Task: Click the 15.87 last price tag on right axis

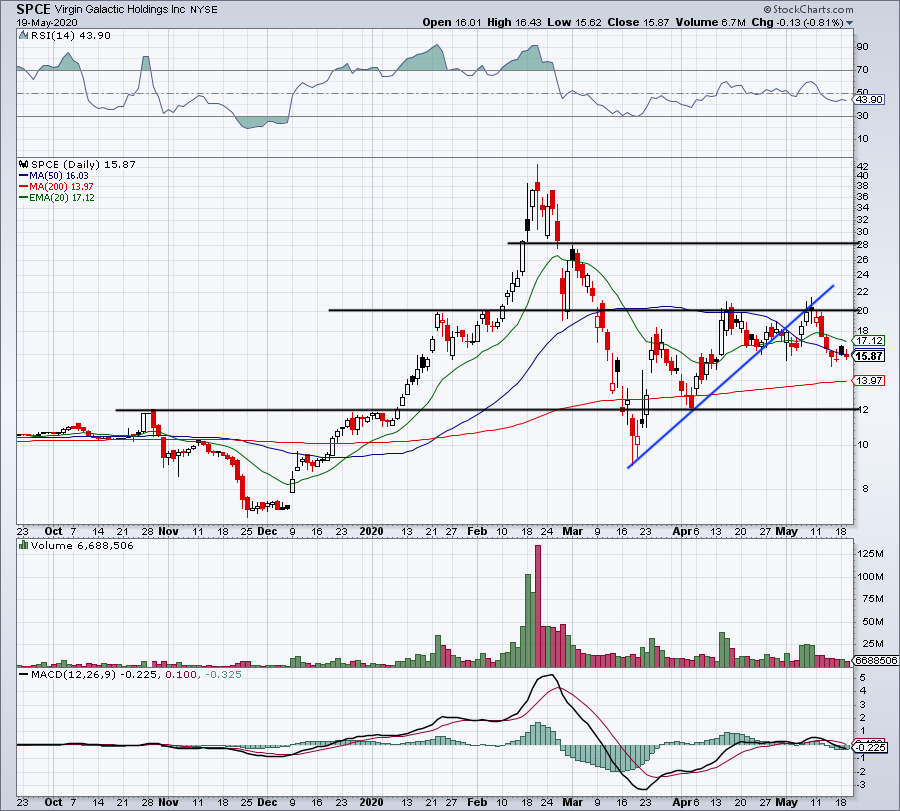Action: [x=869, y=356]
